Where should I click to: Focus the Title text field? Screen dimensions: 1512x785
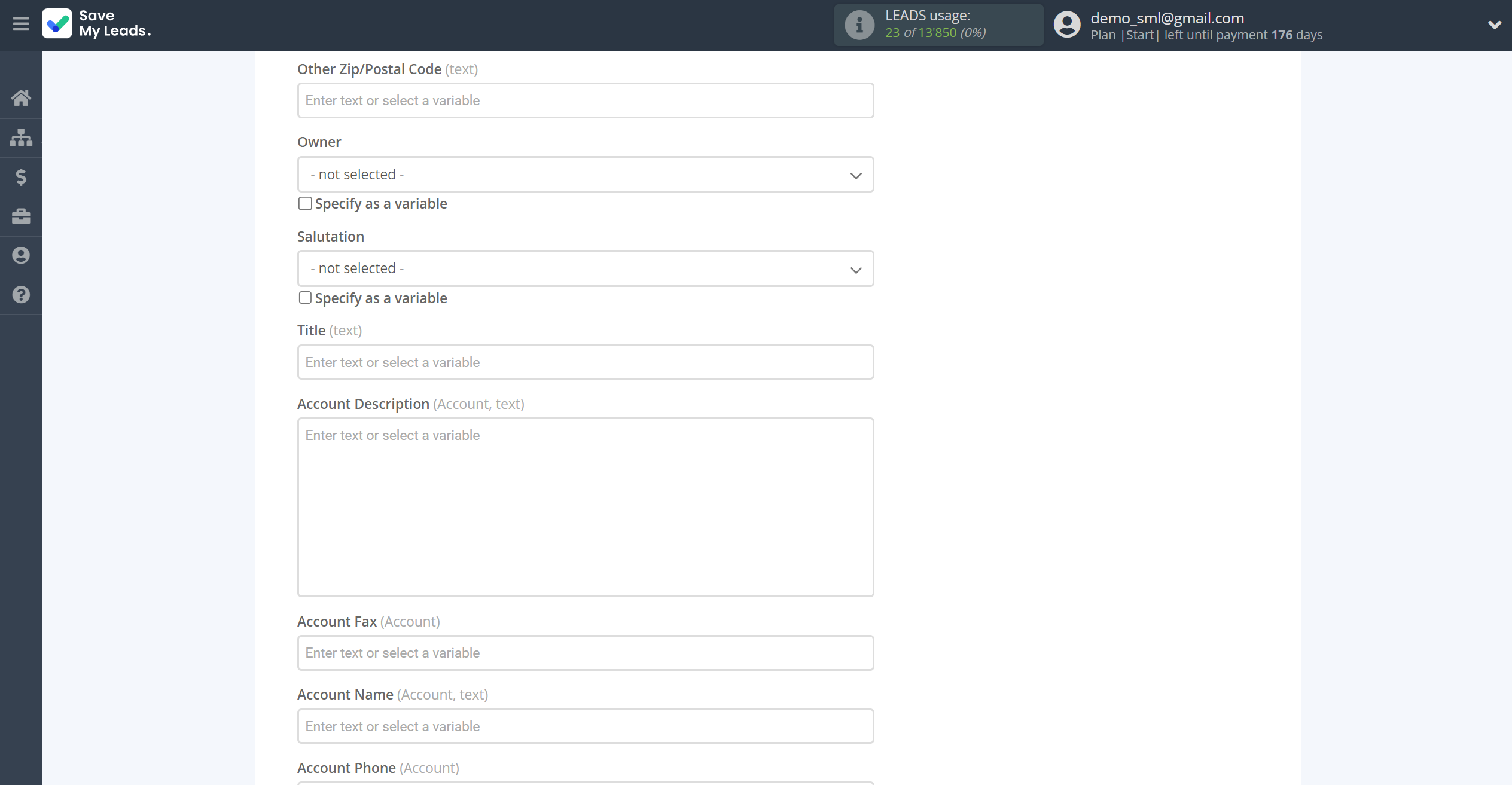(586, 362)
